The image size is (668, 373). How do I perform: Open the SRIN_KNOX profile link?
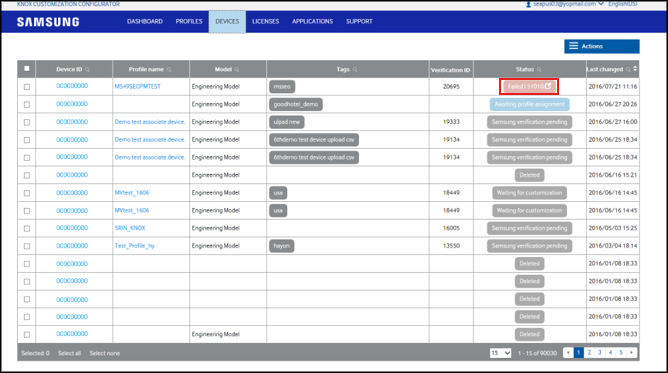(130, 228)
